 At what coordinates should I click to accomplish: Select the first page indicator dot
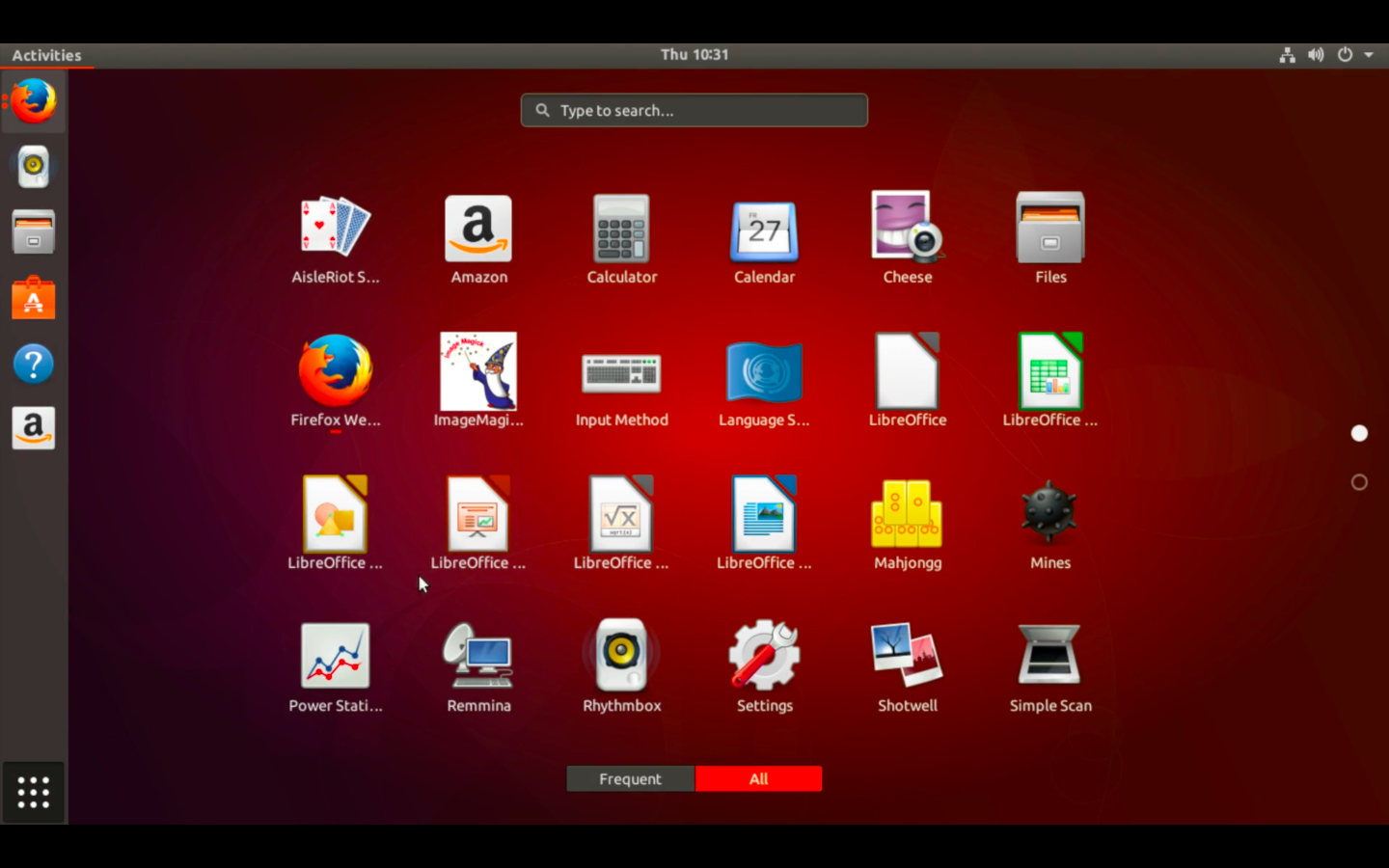coord(1359,433)
